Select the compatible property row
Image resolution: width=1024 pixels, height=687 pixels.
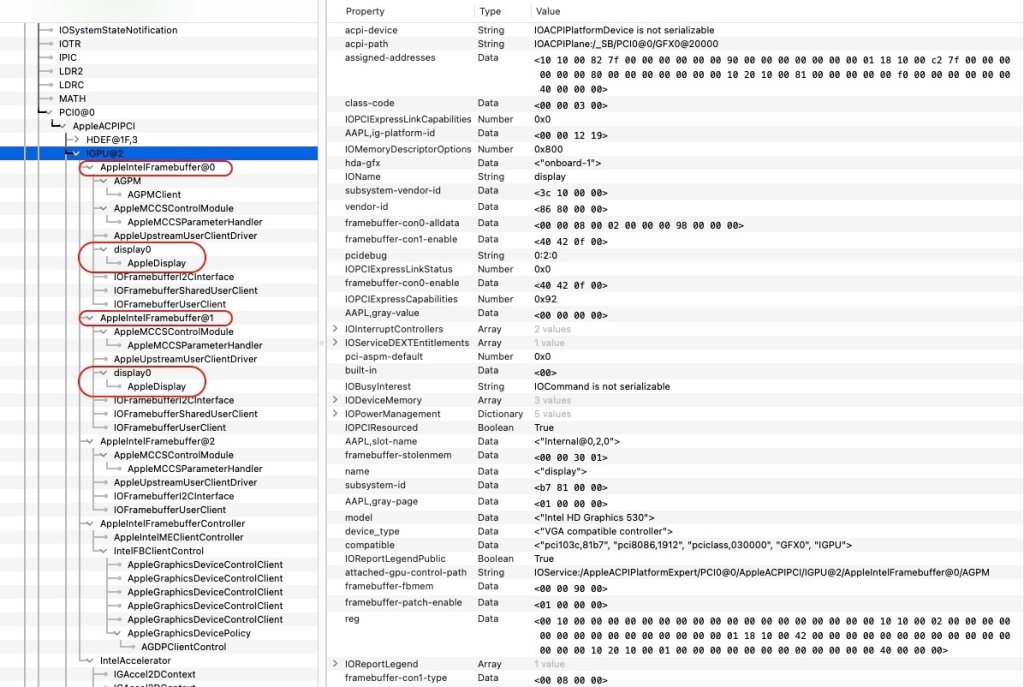coord(675,545)
